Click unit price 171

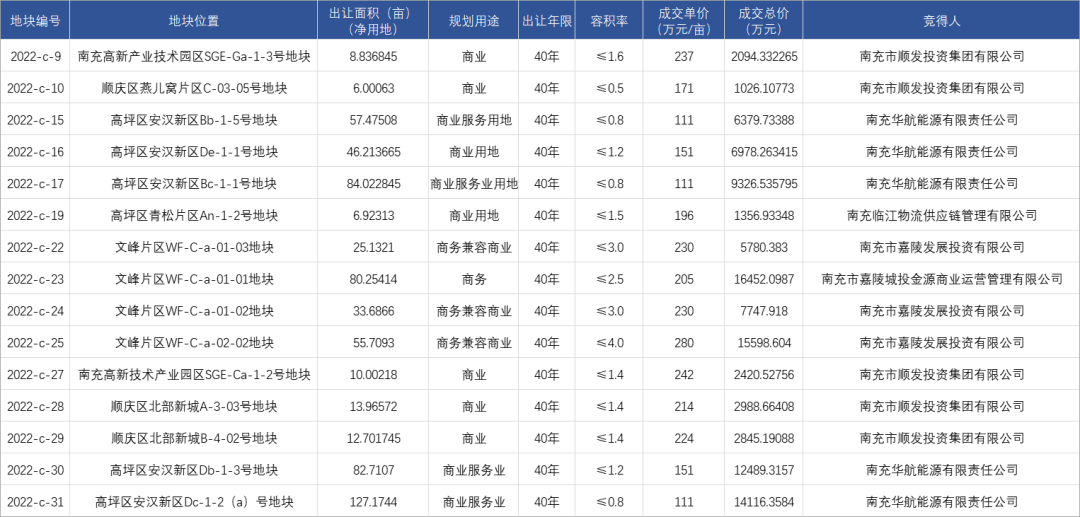[683, 88]
